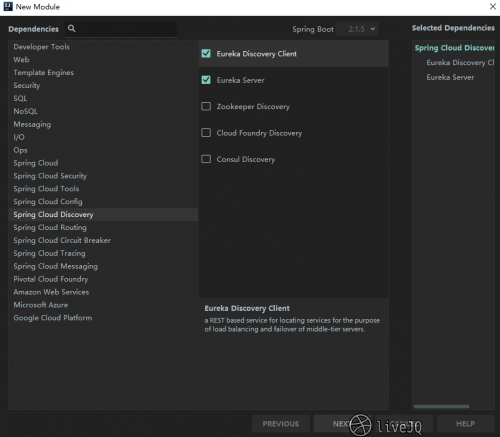Select Spring Cloud Config category

103,202
